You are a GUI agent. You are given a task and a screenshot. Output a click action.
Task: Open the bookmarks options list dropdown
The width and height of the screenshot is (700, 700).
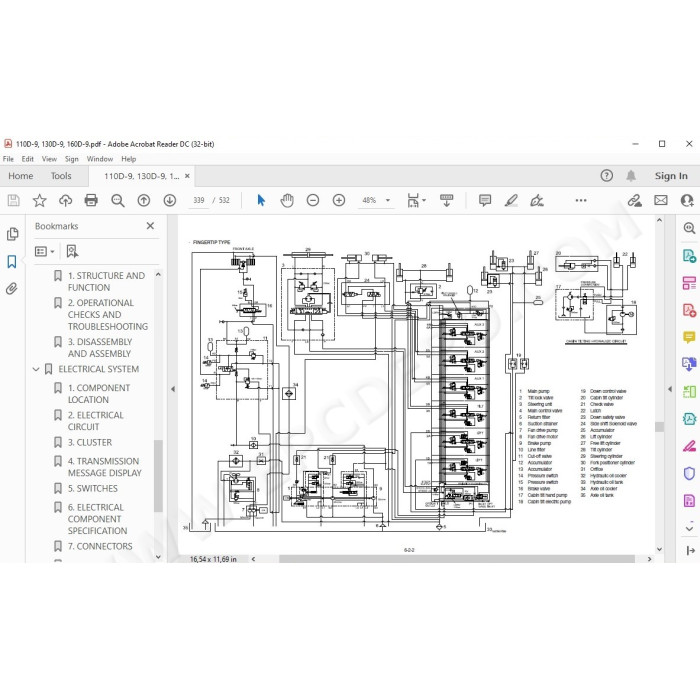click(45, 251)
